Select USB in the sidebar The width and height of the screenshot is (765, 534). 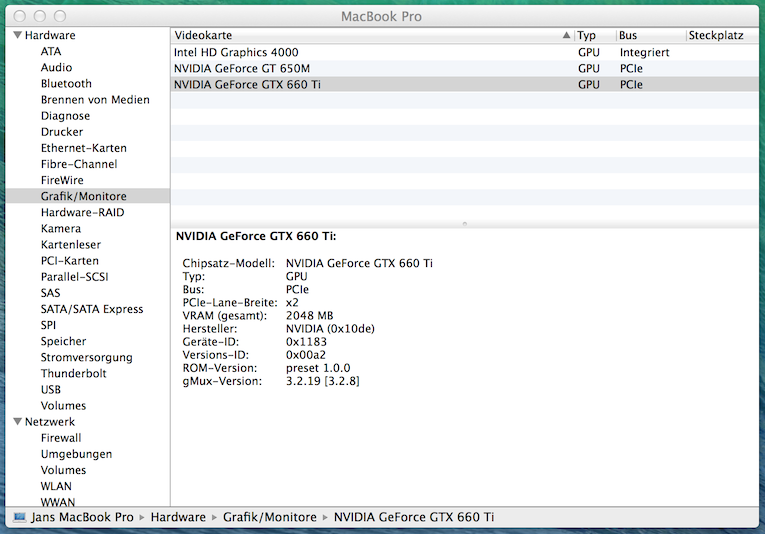(x=51, y=389)
